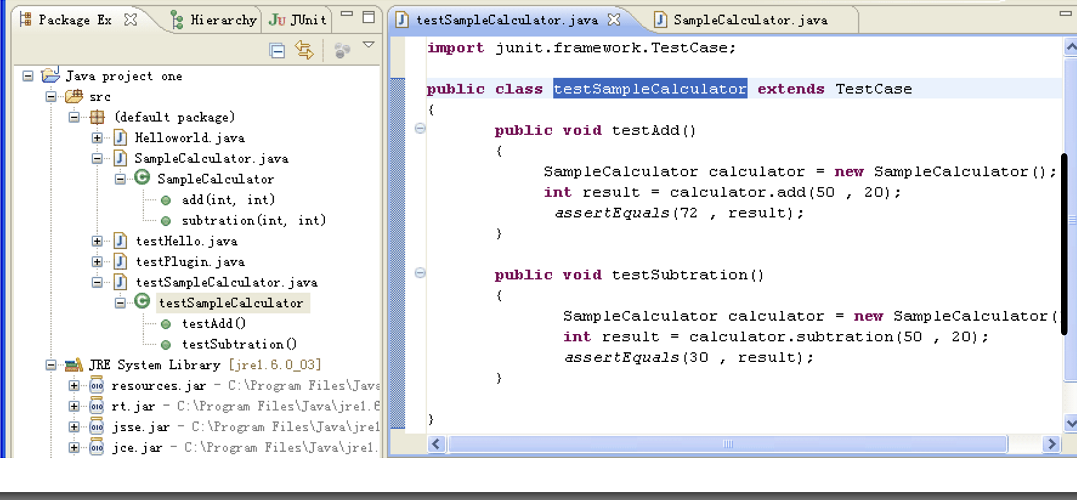Click the assertEquals(72 , result) line

[x=679, y=213]
